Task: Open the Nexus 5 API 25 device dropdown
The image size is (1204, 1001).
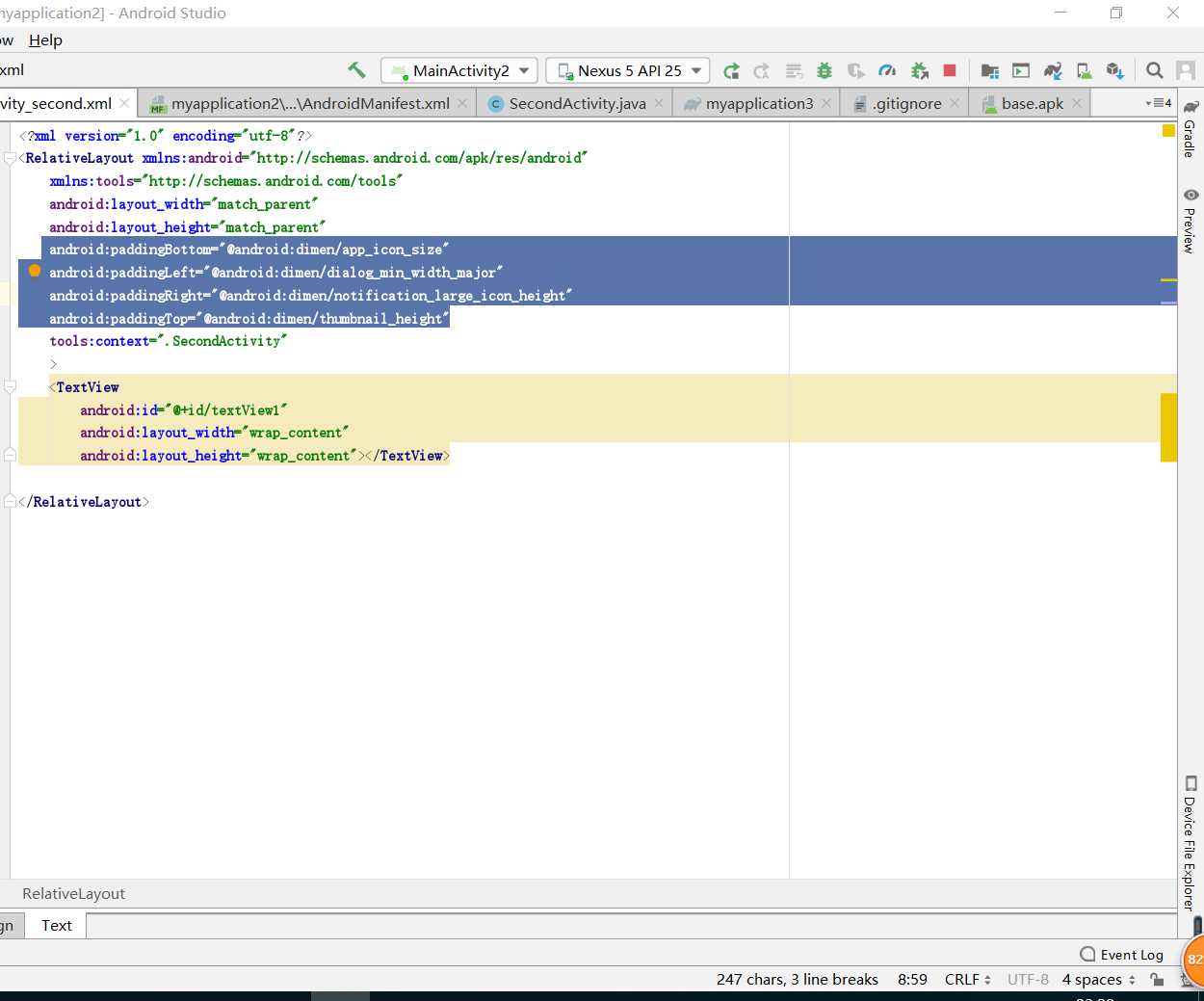Action: click(x=628, y=70)
